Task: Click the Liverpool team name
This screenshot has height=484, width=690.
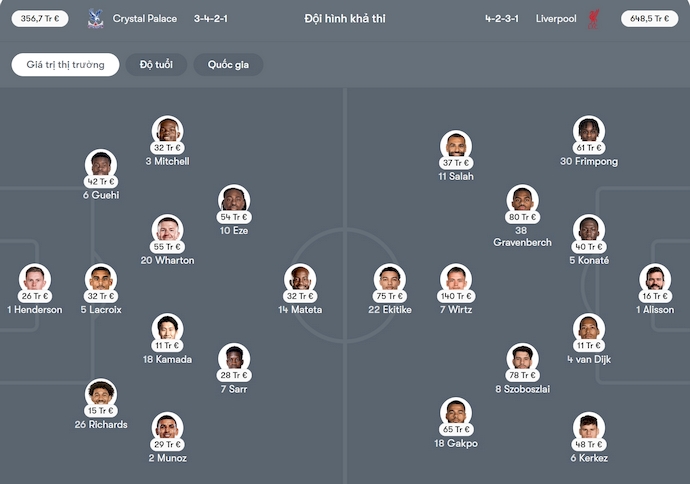Action: 556,19
